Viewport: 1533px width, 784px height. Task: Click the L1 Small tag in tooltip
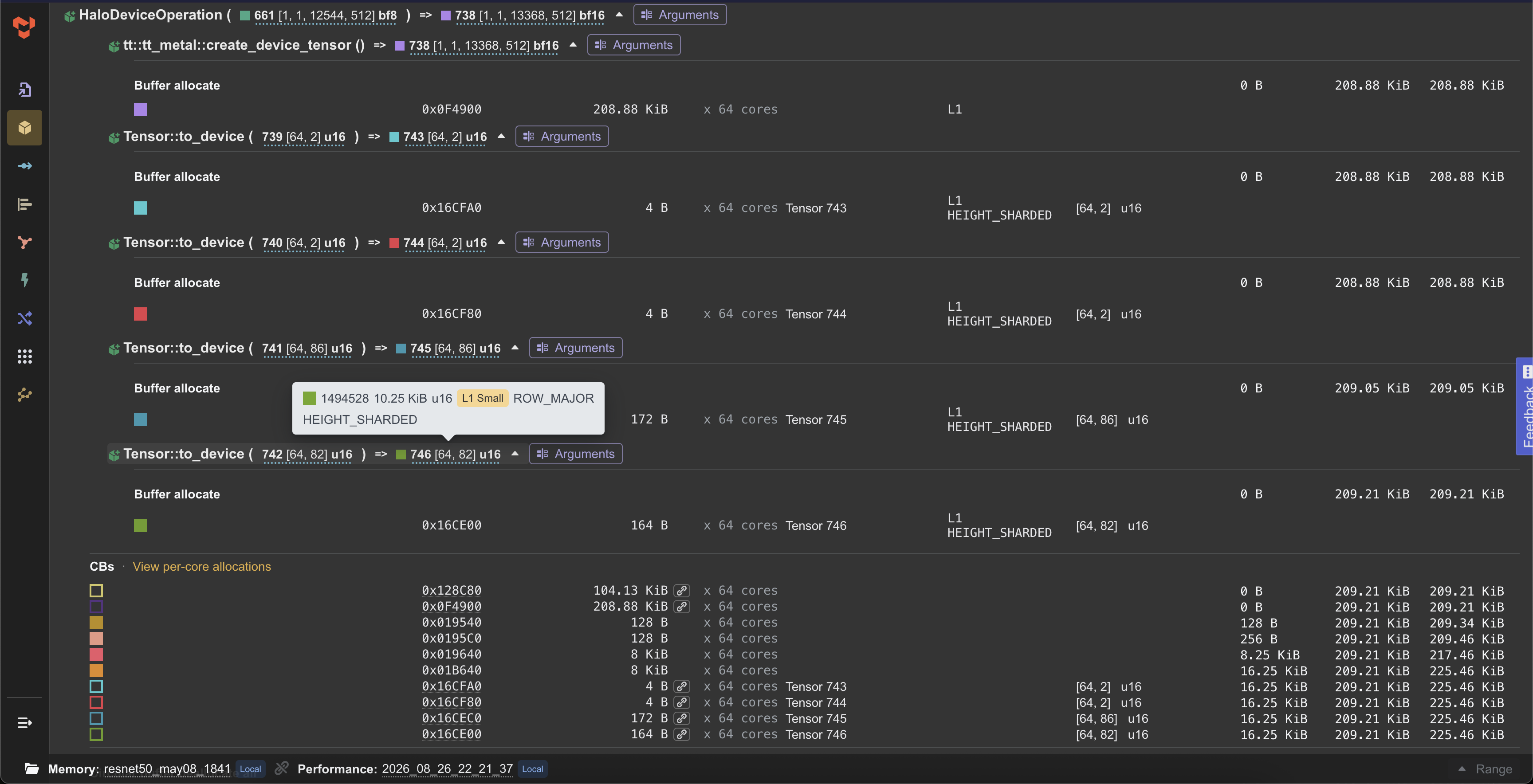[x=483, y=398]
